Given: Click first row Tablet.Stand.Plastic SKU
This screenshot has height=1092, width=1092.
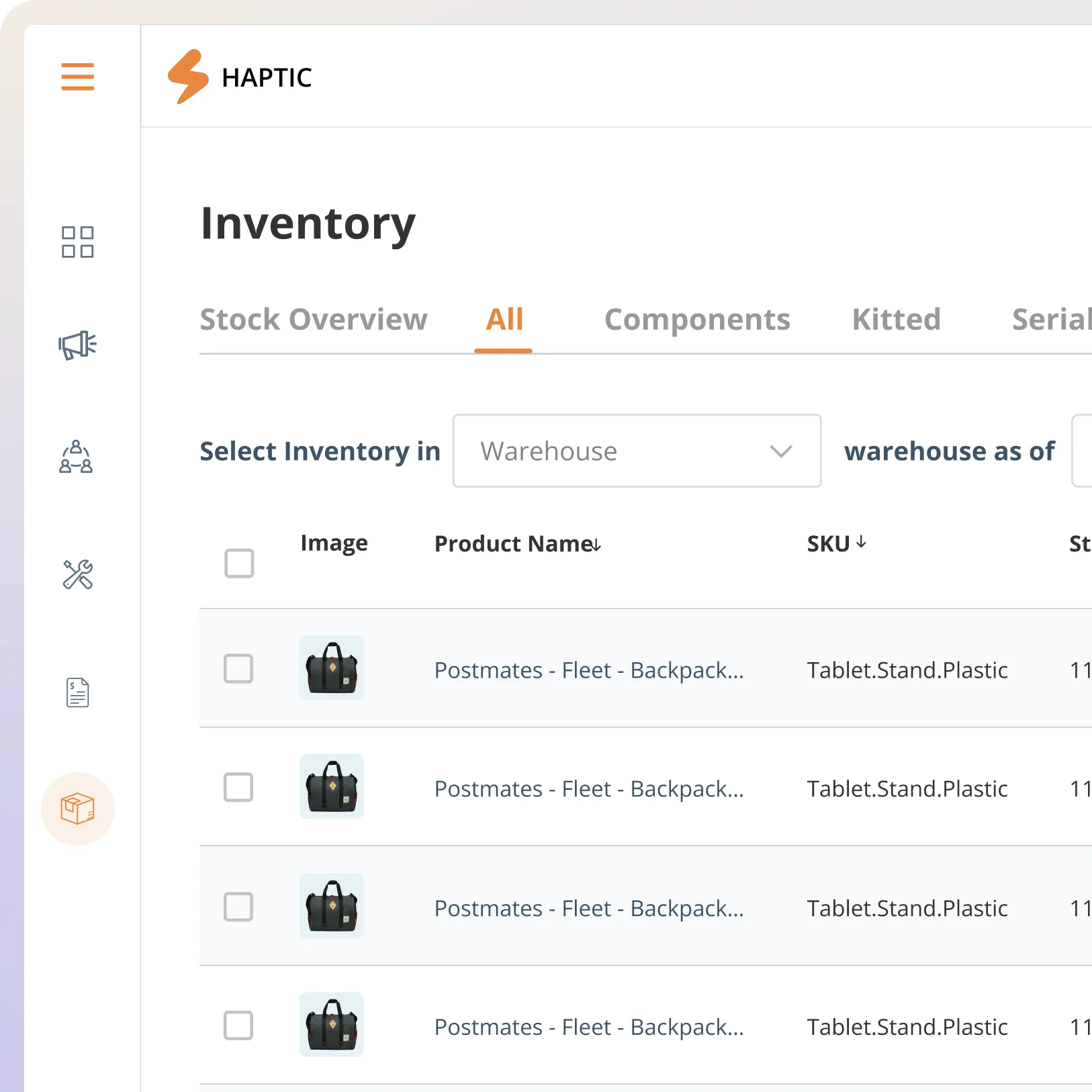Looking at the screenshot, I should click(907, 670).
